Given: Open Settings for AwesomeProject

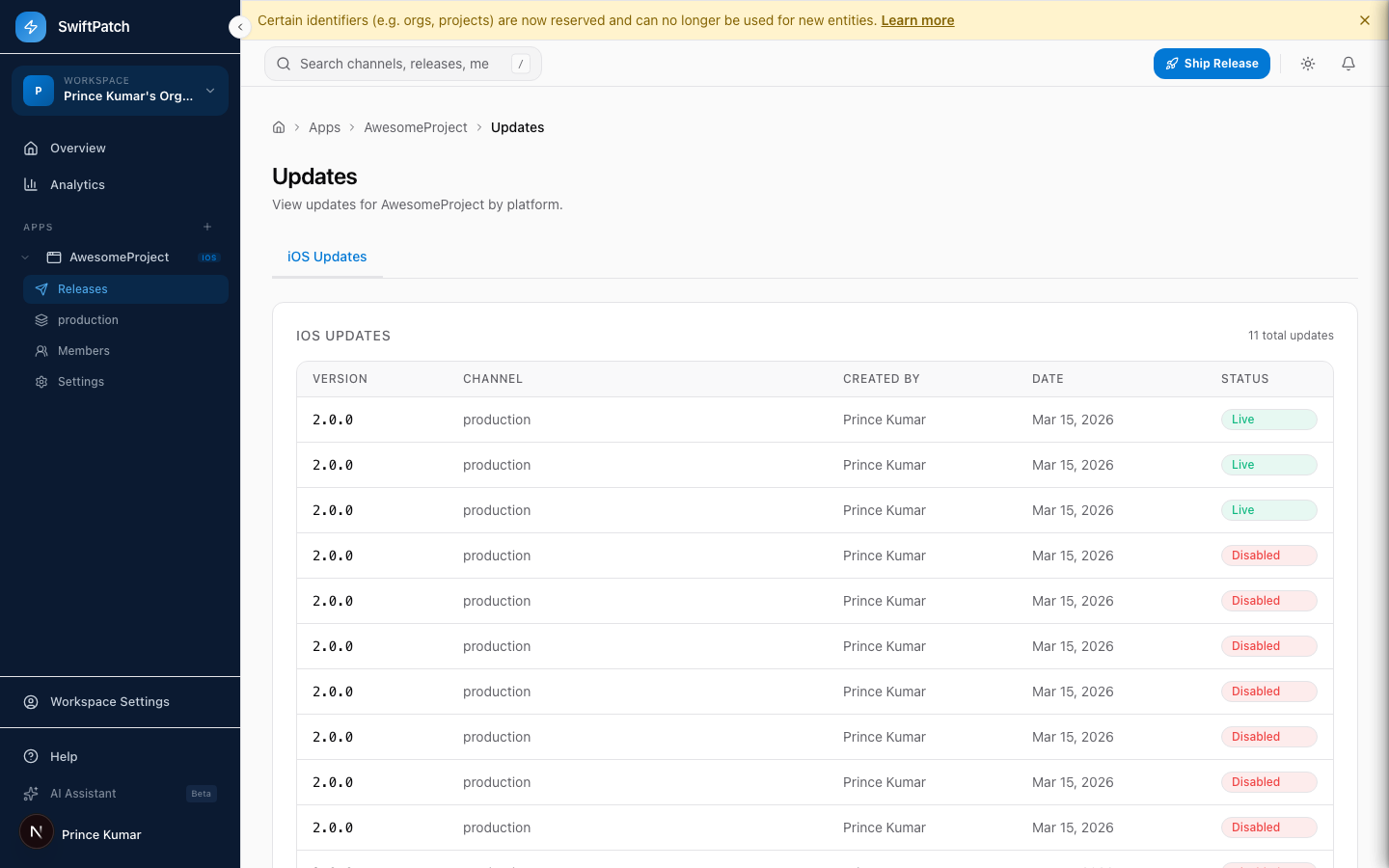Looking at the screenshot, I should pos(81,381).
